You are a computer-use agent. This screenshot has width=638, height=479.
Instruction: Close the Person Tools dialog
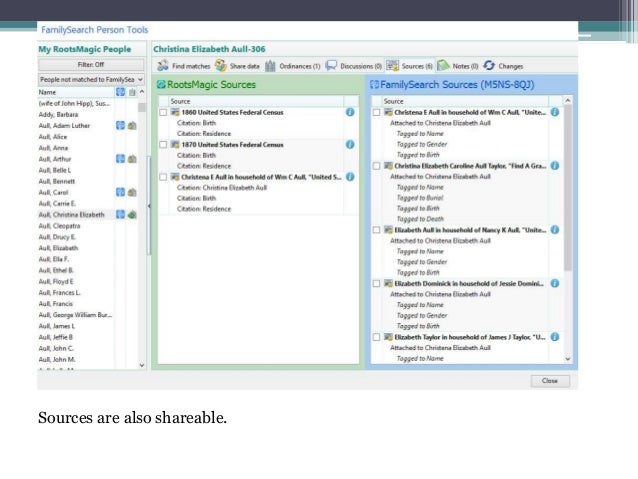pyautogui.click(x=550, y=381)
